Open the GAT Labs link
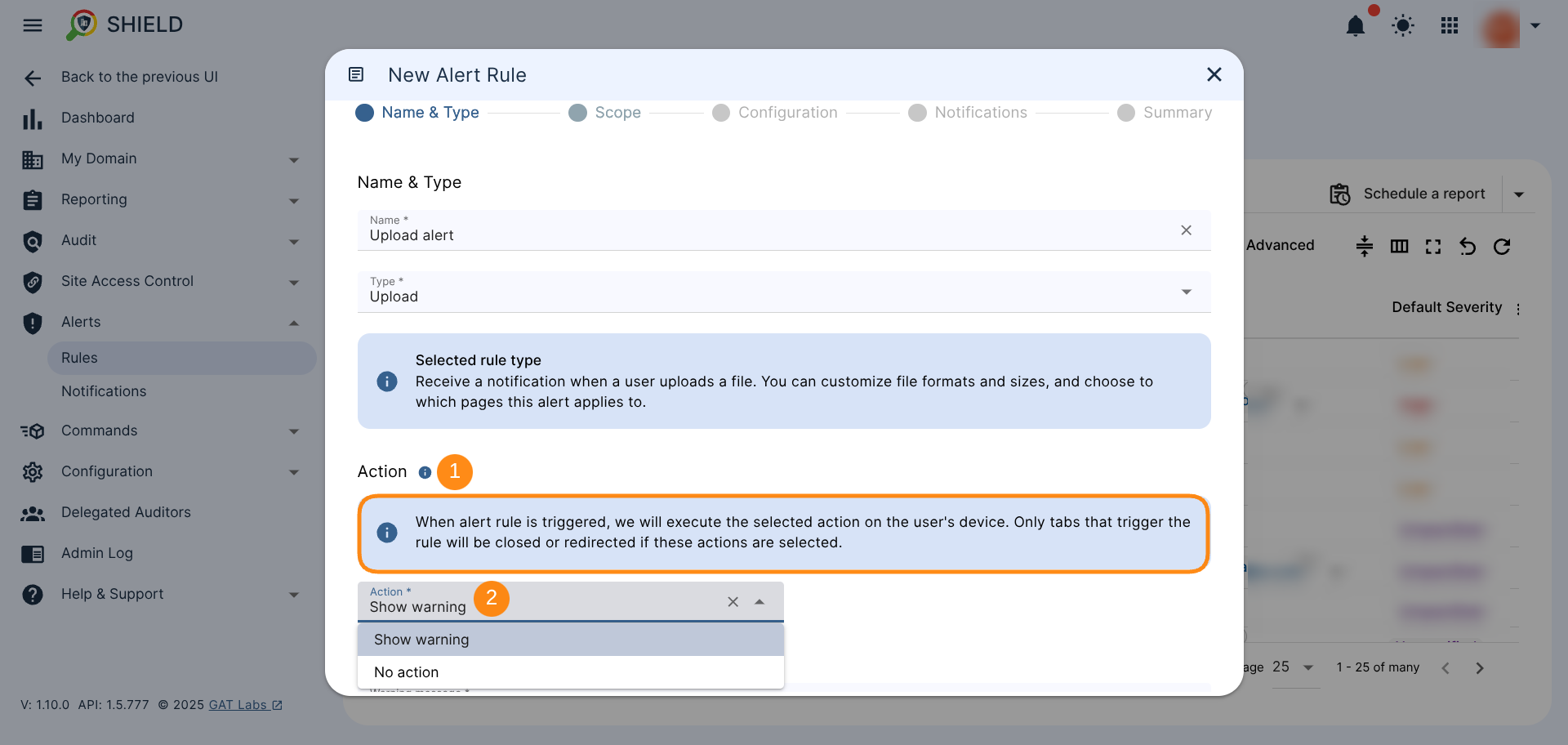 pyautogui.click(x=245, y=705)
